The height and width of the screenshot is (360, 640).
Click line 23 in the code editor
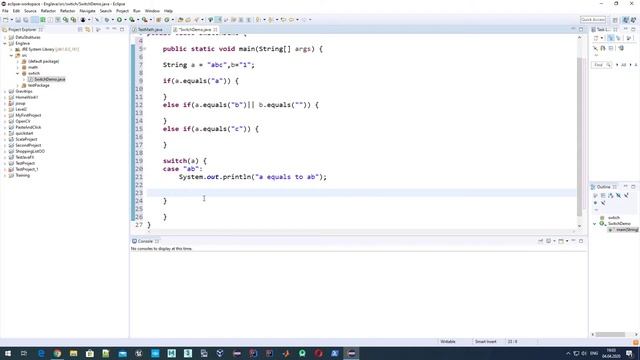(361, 193)
